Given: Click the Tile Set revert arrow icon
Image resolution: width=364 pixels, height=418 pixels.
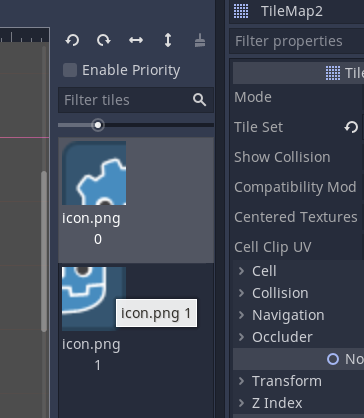Looking at the screenshot, I should click(351, 127).
